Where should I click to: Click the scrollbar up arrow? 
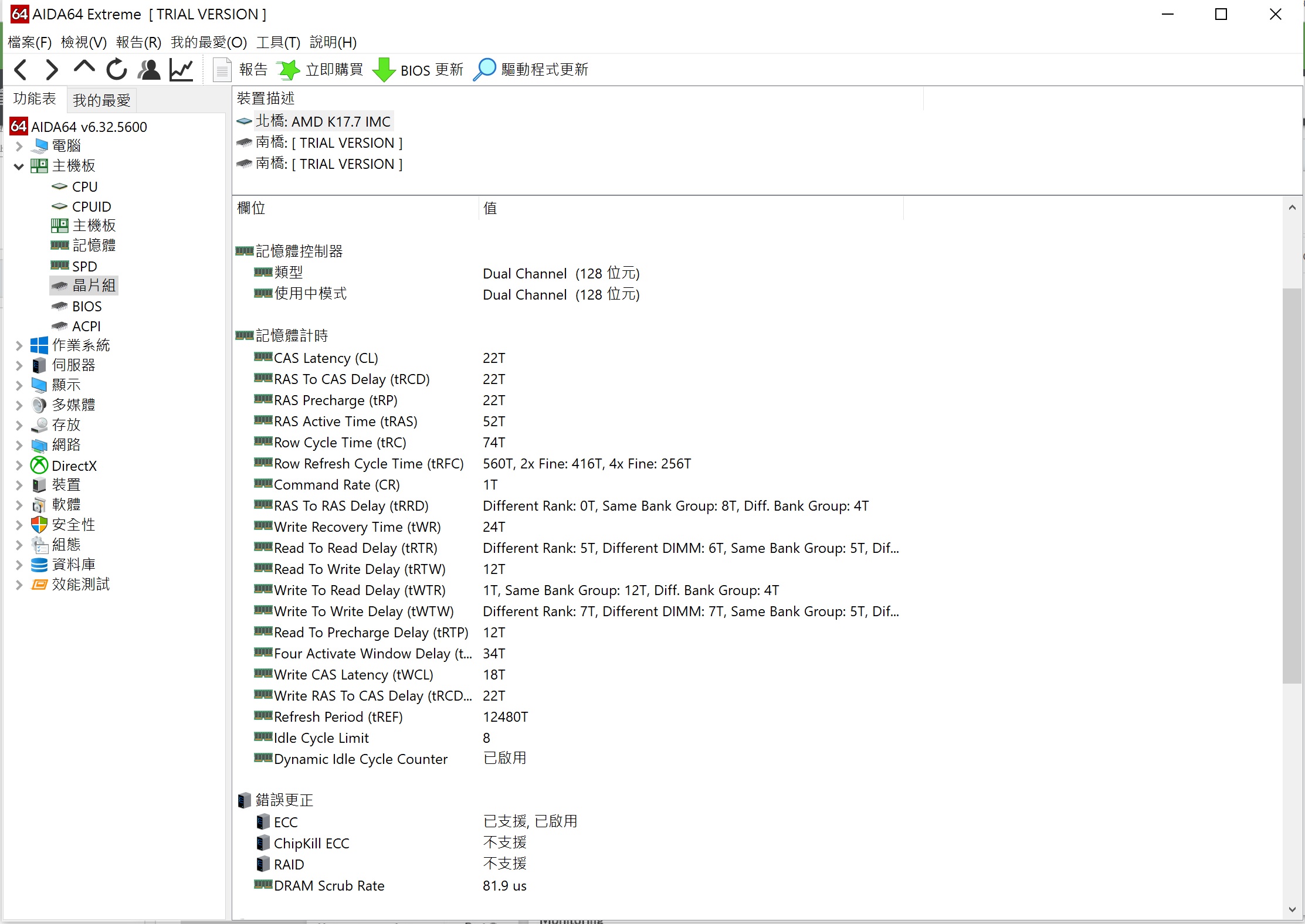point(1292,208)
